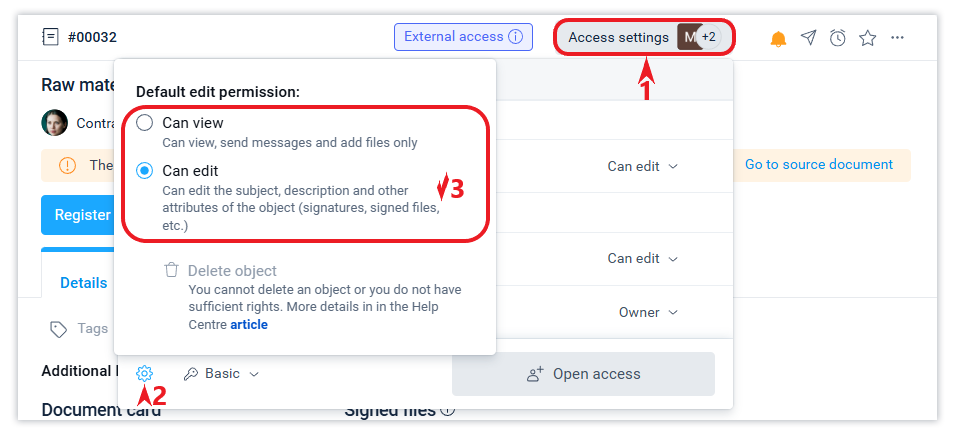Viewport: 955px width, 435px height.
Task: Select the Can view radio option
Action: (x=145, y=123)
